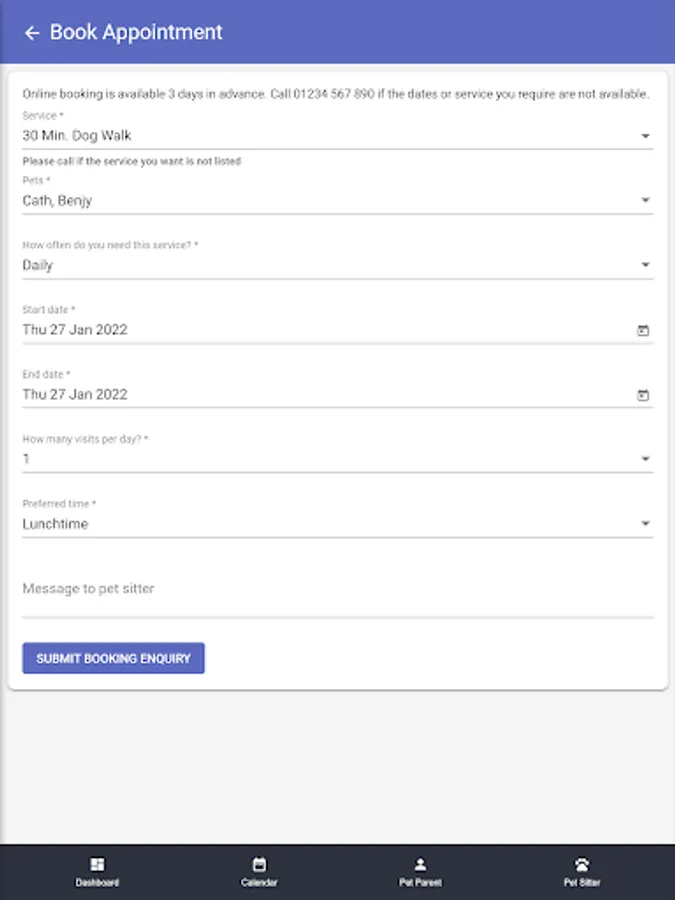675x900 pixels.
Task: Submit the booking enquiry
Action: click(x=113, y=658)
